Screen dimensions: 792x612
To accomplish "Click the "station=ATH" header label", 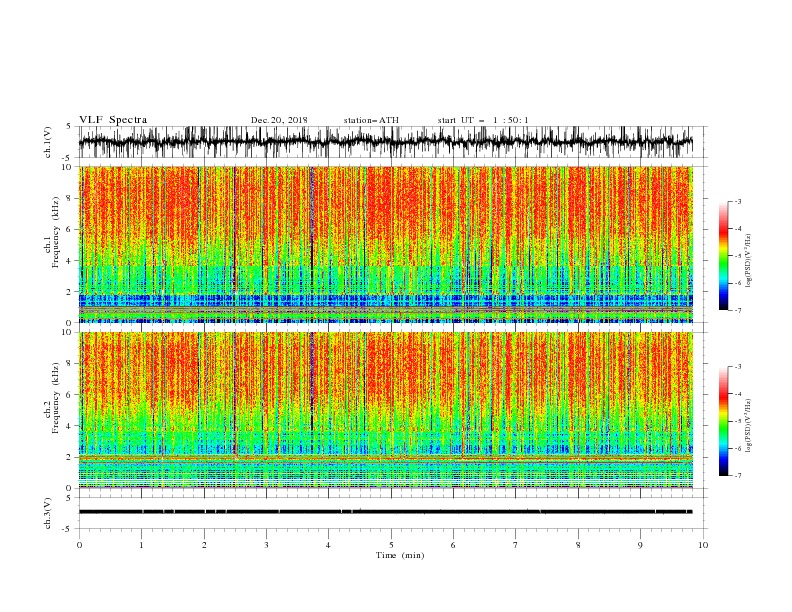I will 371,120.
